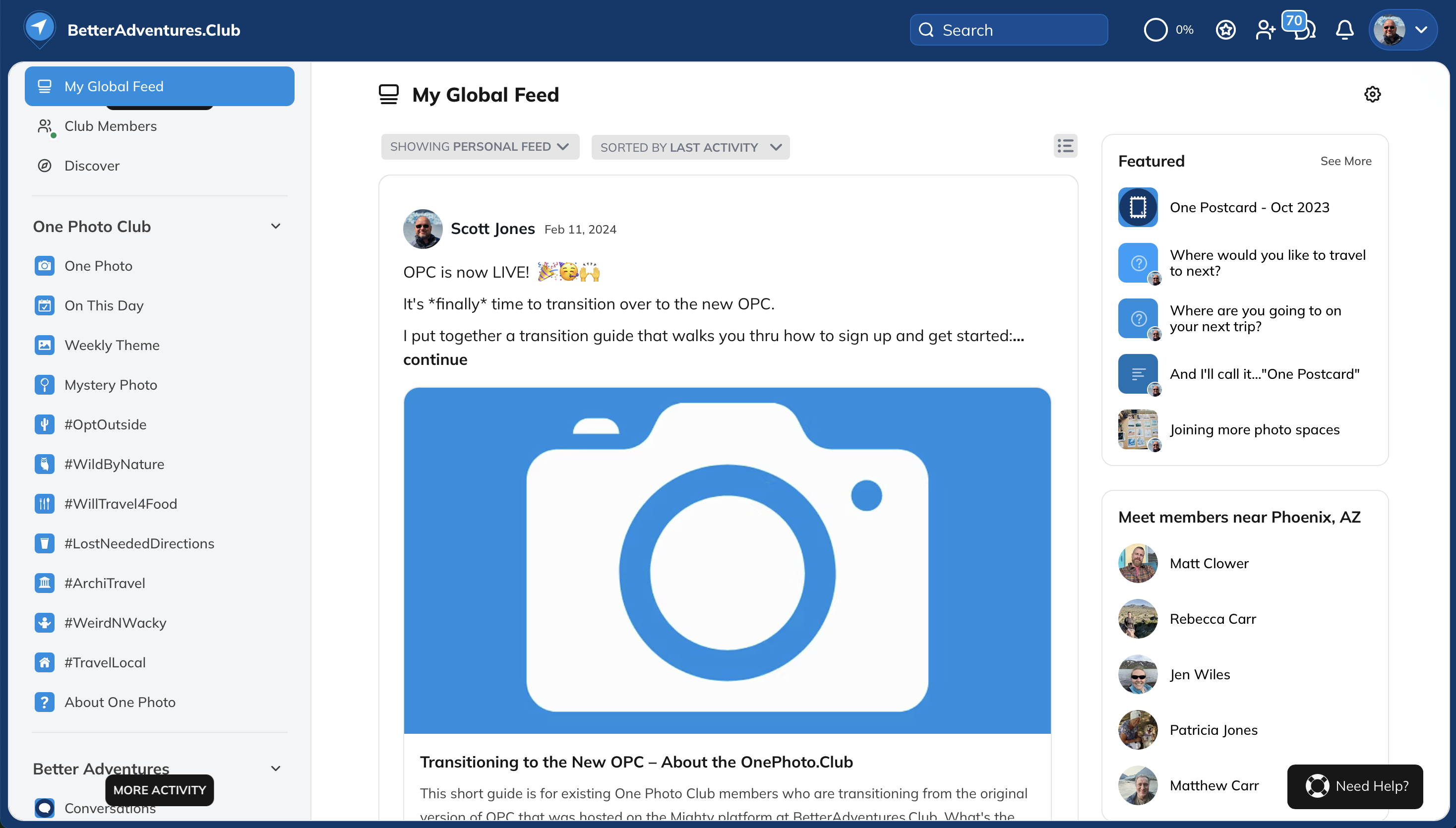
Task: Open the Showing Personal Feed dropdown
Action: (480, 147)
